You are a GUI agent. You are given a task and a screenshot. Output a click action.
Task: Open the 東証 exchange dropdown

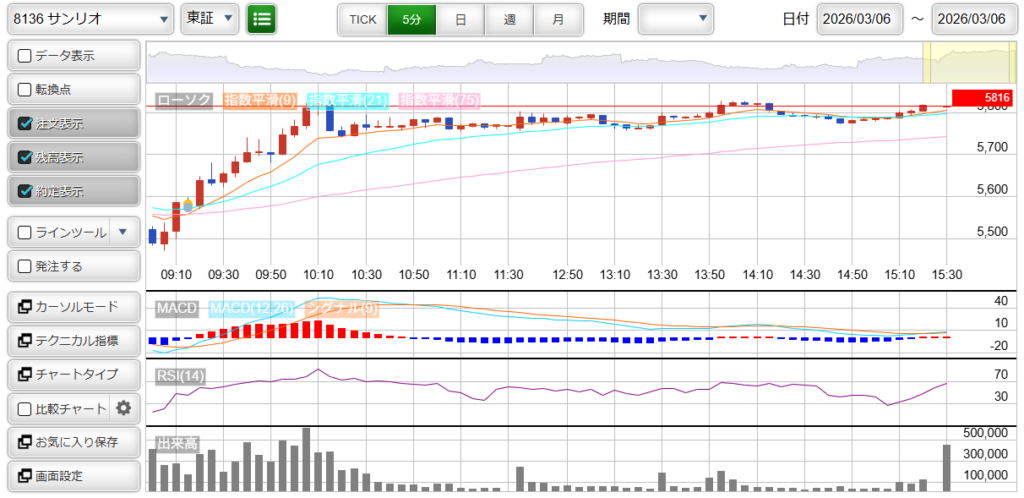211,19
